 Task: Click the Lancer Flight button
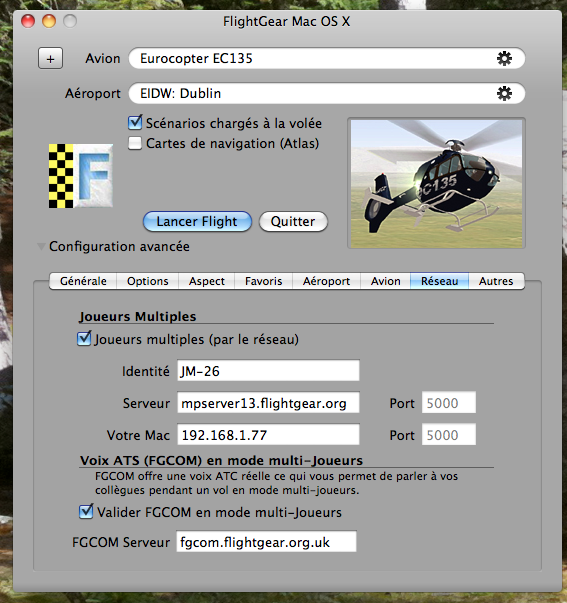pyautogui.click(x=197, y=222)
